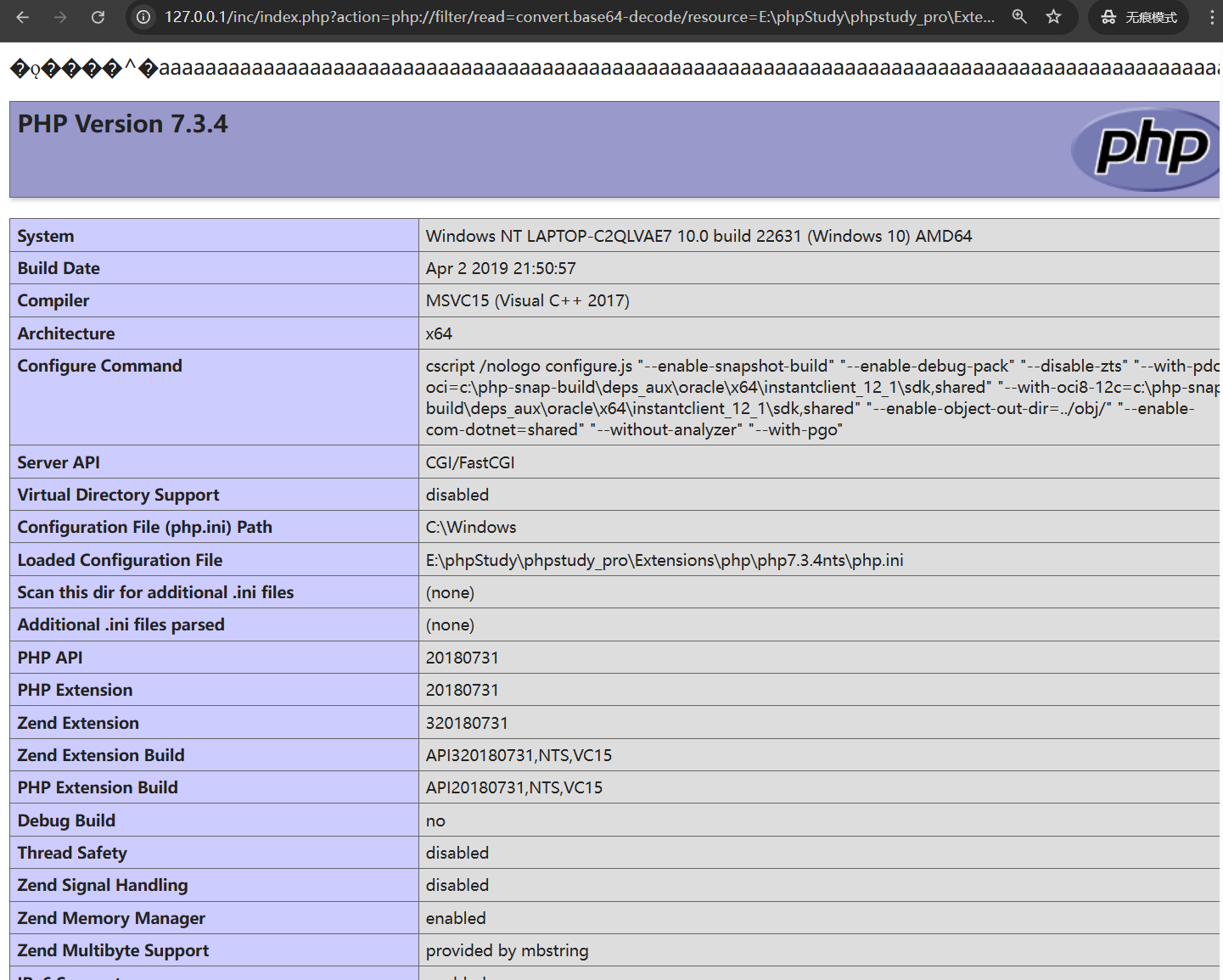Click the Thread Safety label

click(72, 853)
